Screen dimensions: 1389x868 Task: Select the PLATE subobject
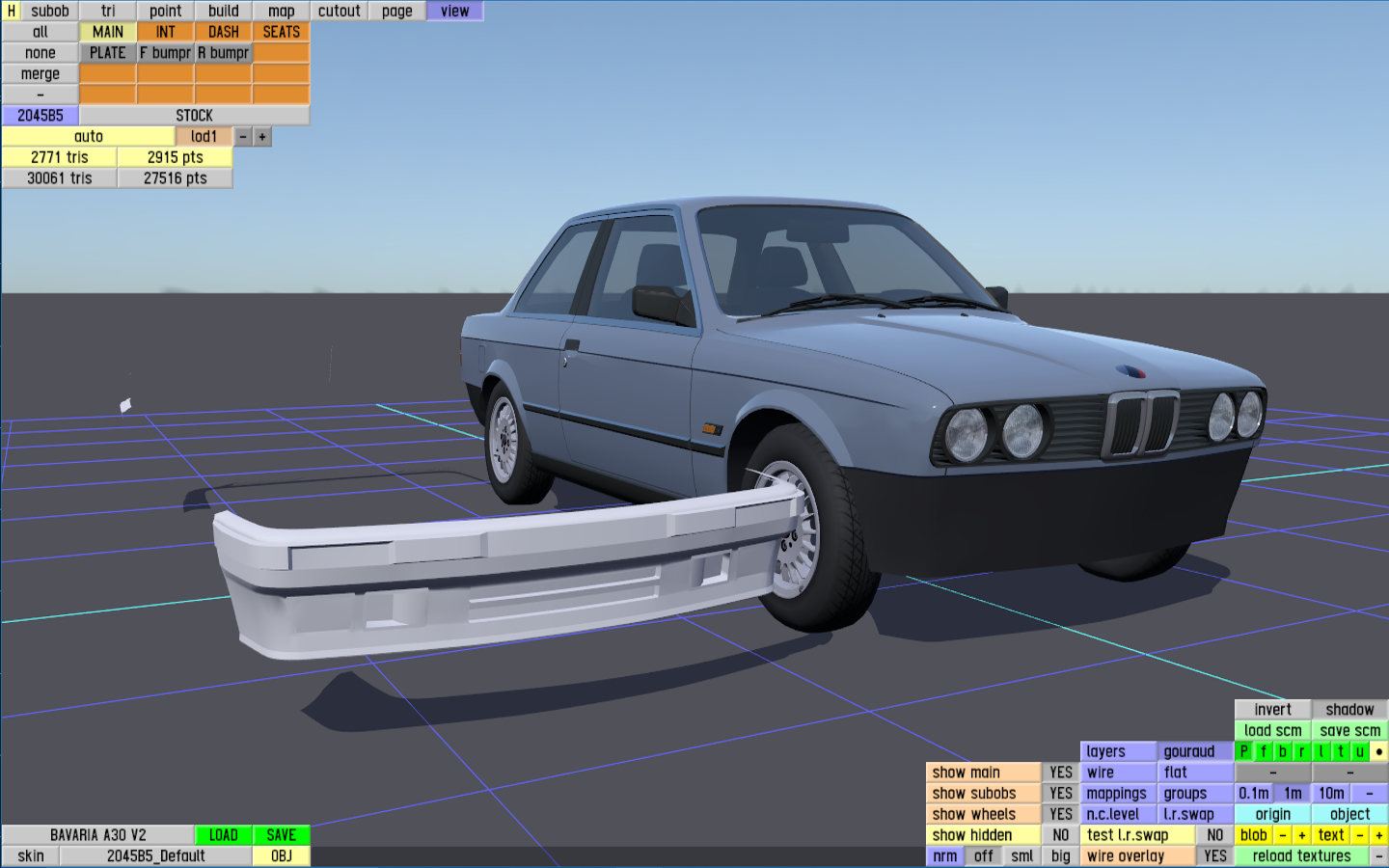(108, 53)
